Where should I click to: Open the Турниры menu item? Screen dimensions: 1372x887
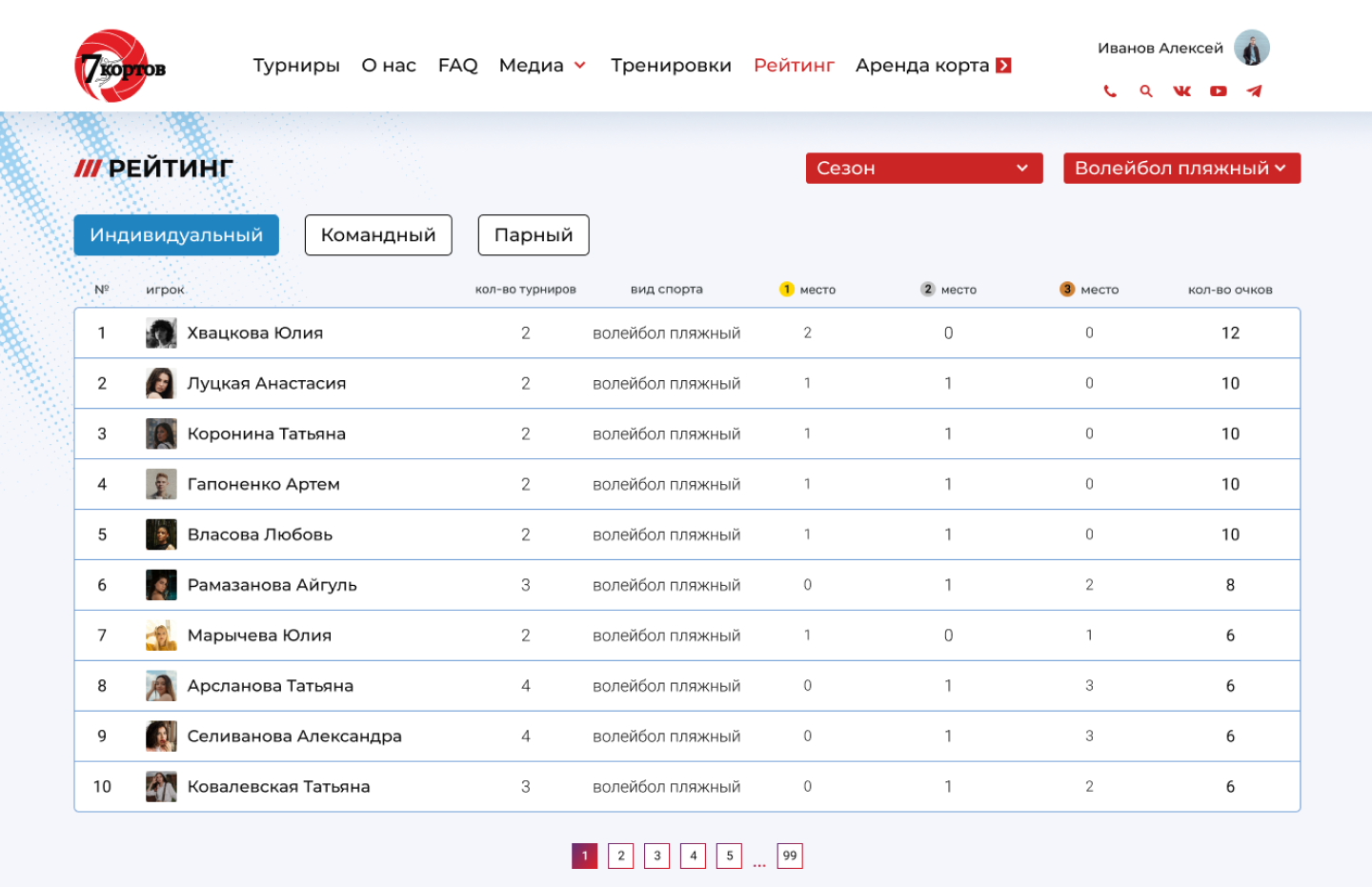point(296,66)
